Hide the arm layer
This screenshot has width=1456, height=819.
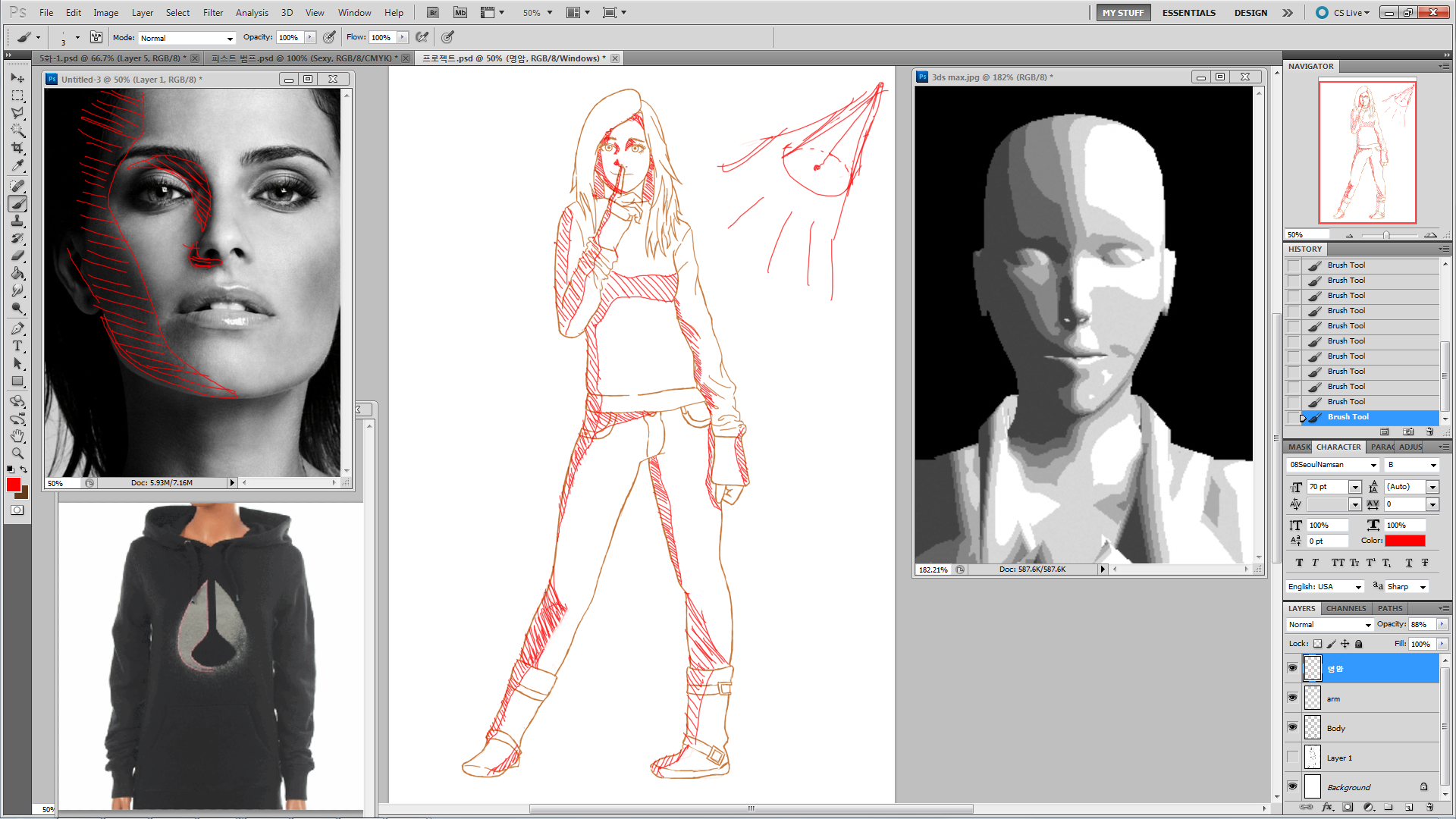(1293, 698)
